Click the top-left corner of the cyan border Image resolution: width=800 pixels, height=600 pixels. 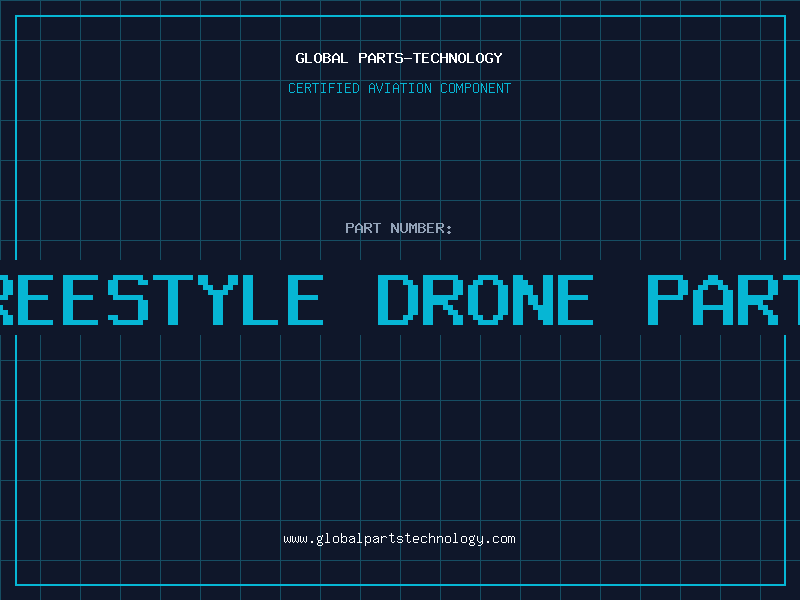16,16
